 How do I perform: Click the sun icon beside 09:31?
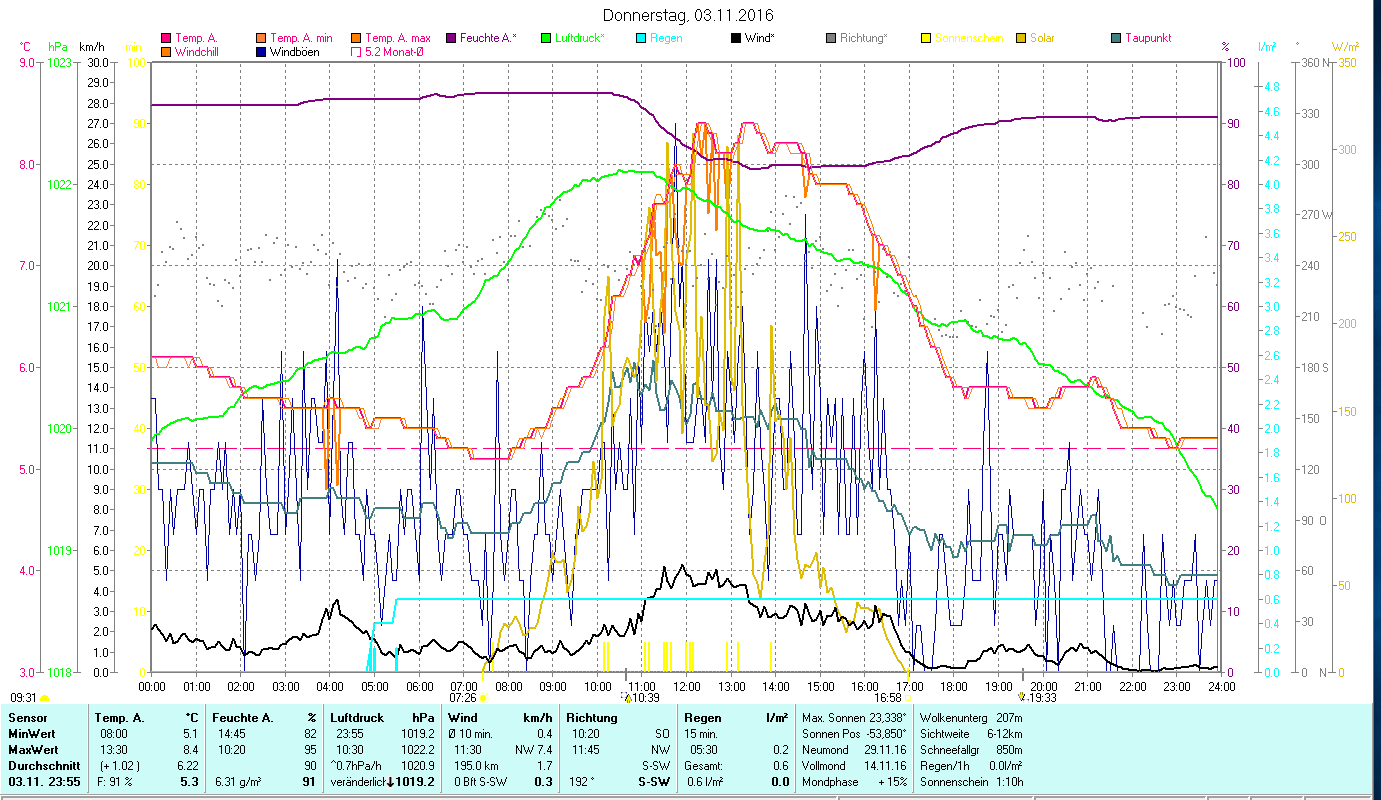pos(45,698)
